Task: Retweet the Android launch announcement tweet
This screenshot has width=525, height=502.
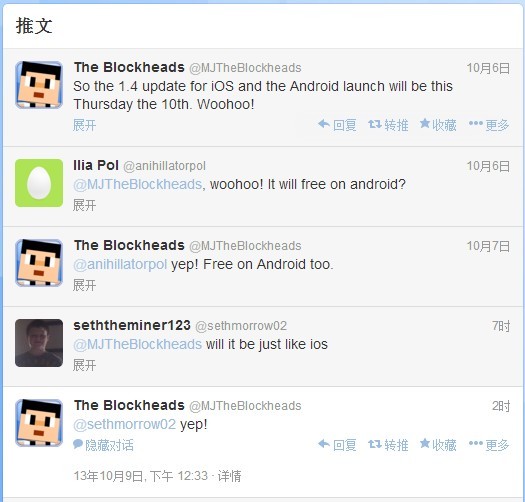Action: 388,125
